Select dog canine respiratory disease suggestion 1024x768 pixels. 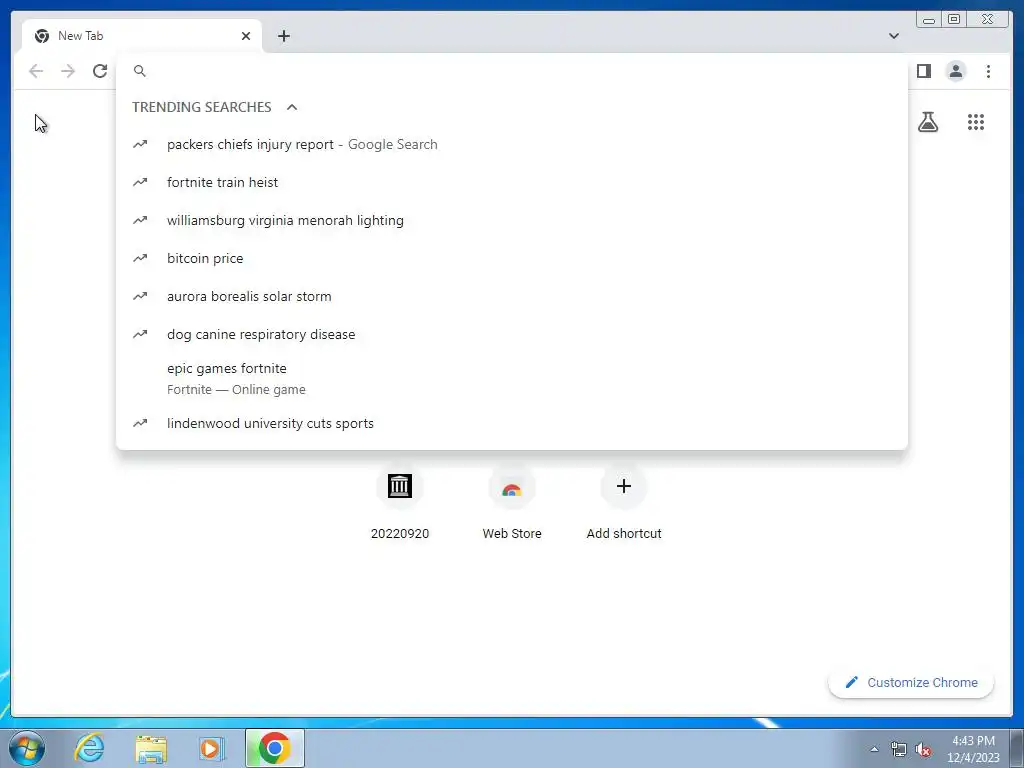511,334
